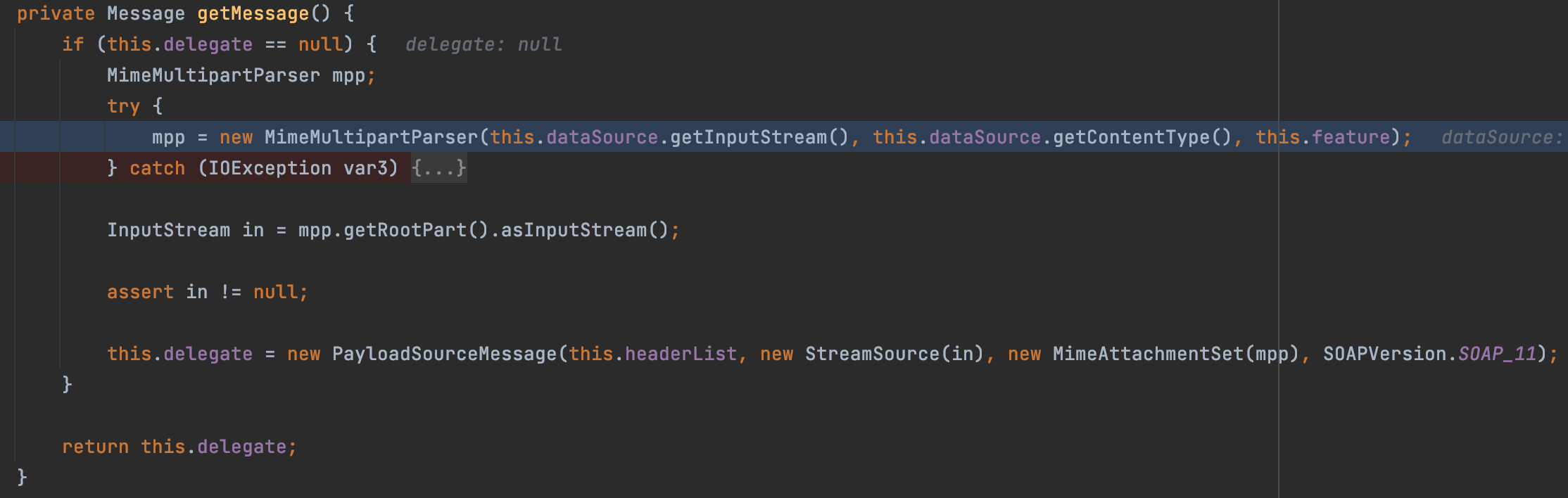Click the IOException type in catch
The height and width of the screenshot is (498, 1568).
[270, 168]
